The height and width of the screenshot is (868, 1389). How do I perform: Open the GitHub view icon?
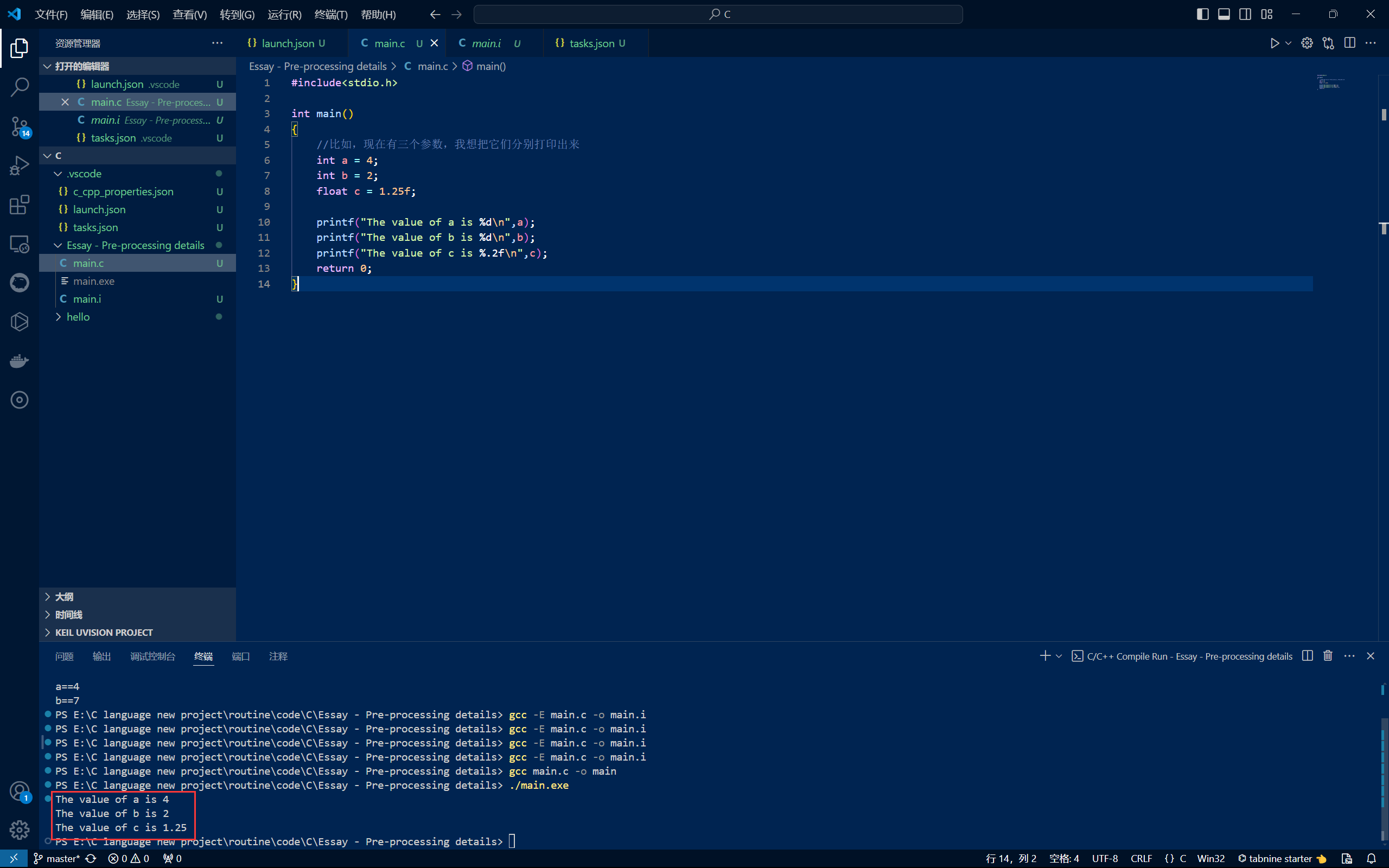point(20,283)
